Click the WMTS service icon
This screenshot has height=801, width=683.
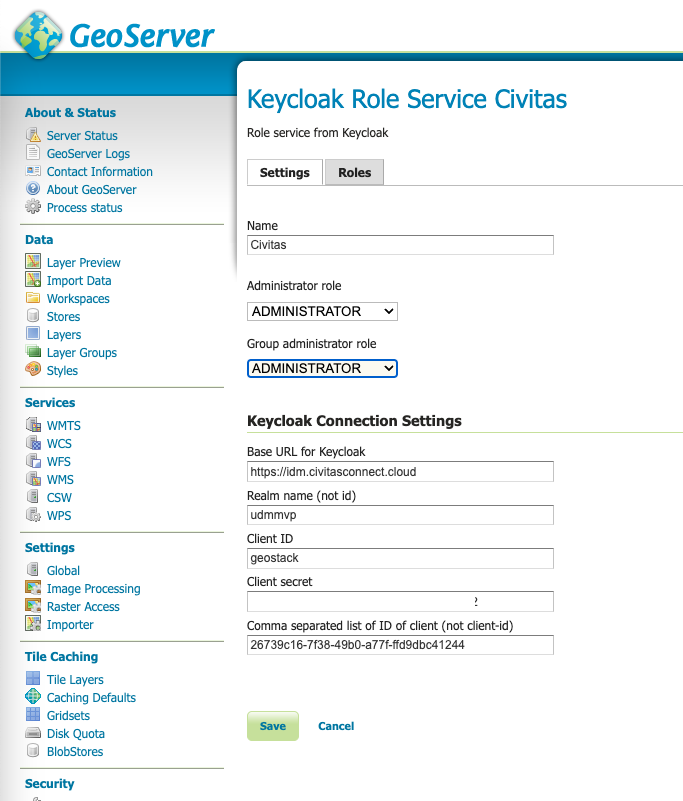click(x=33, y=425)
